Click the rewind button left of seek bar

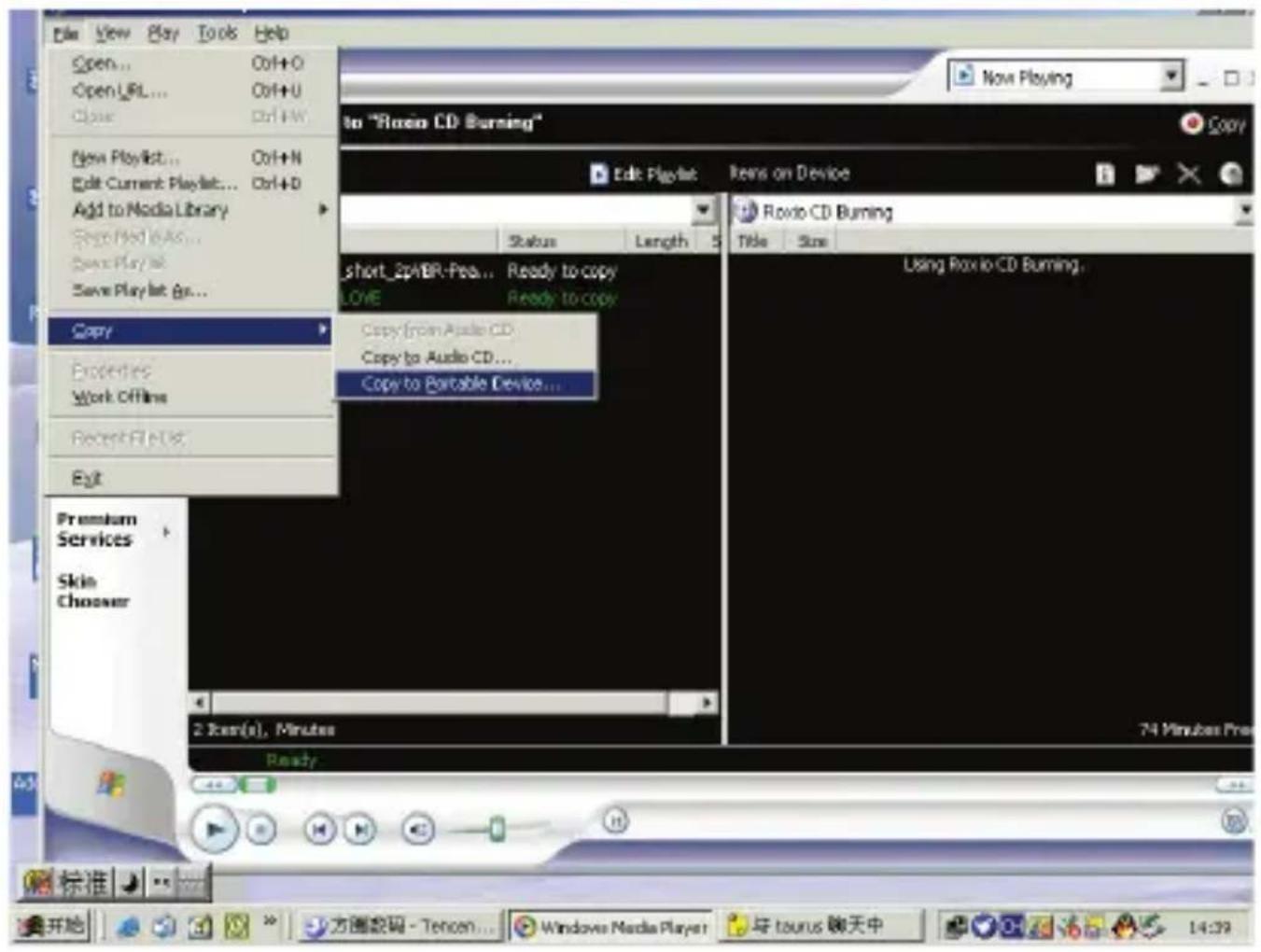[214, 785]
